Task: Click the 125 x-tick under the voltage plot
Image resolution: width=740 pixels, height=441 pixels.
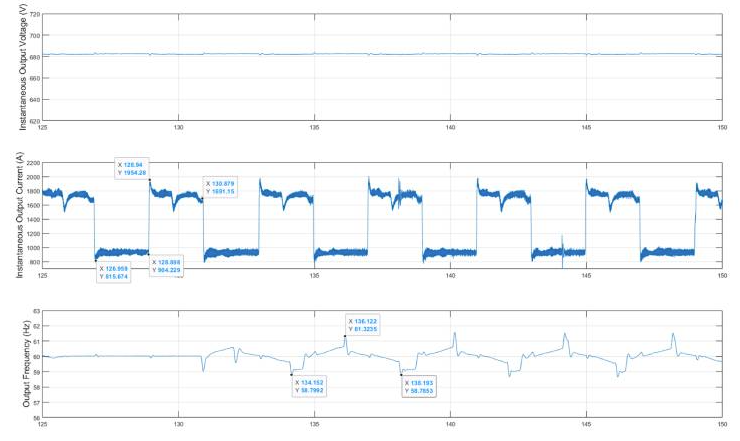Action: 43,128
